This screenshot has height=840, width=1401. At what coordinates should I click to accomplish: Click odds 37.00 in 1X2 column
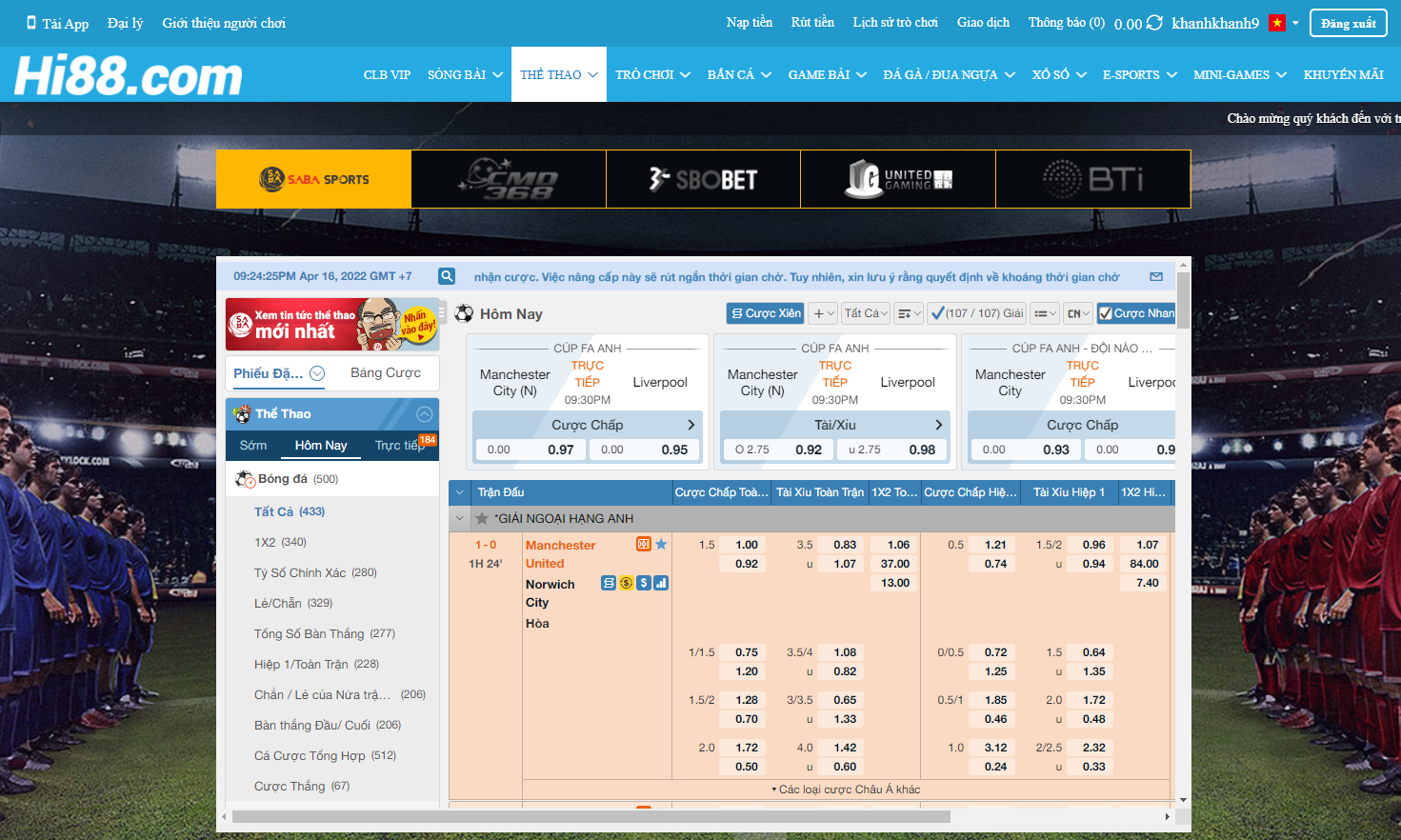[895, 564]
